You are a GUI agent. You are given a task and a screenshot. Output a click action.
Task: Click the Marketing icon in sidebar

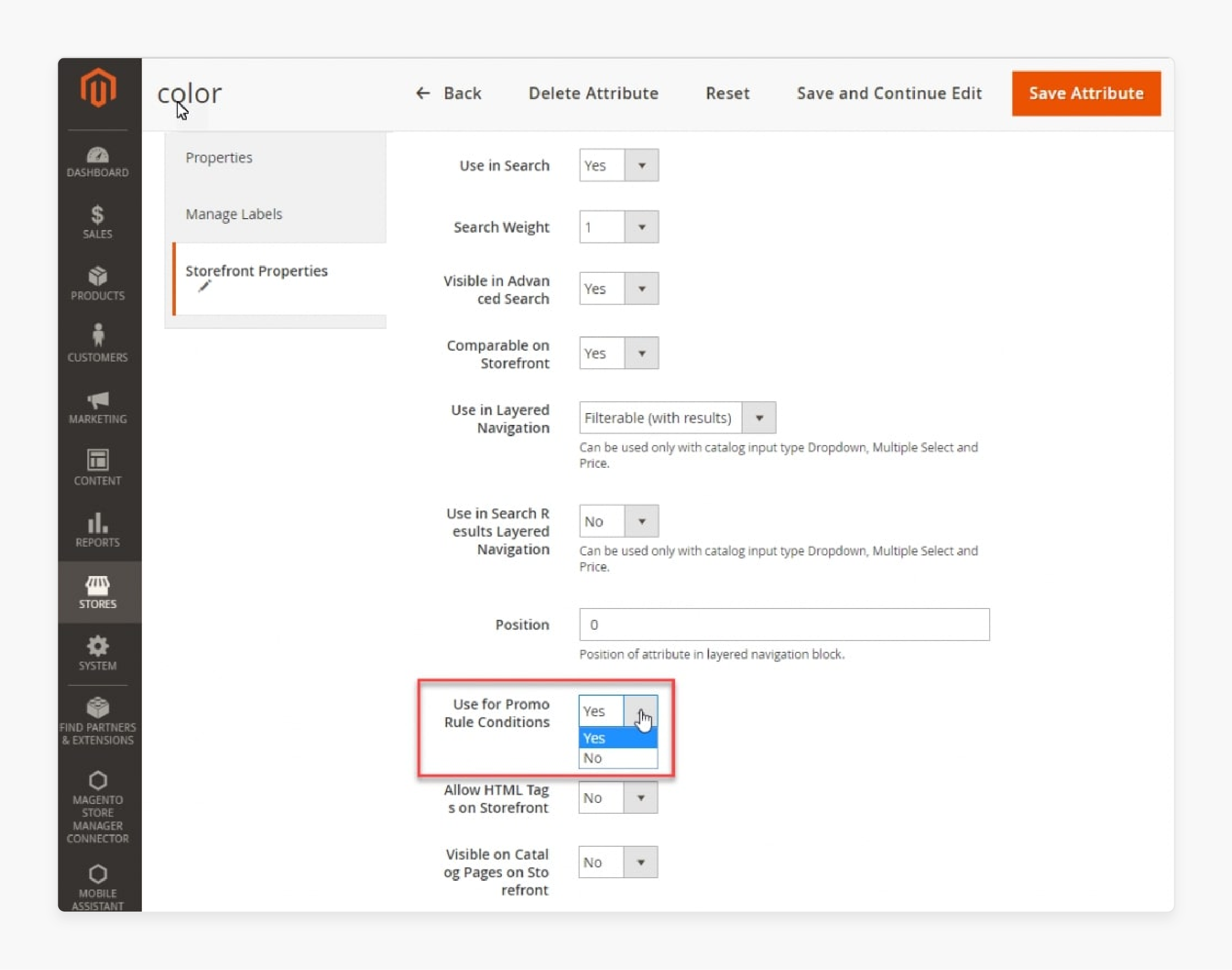(x=97, y=400)
